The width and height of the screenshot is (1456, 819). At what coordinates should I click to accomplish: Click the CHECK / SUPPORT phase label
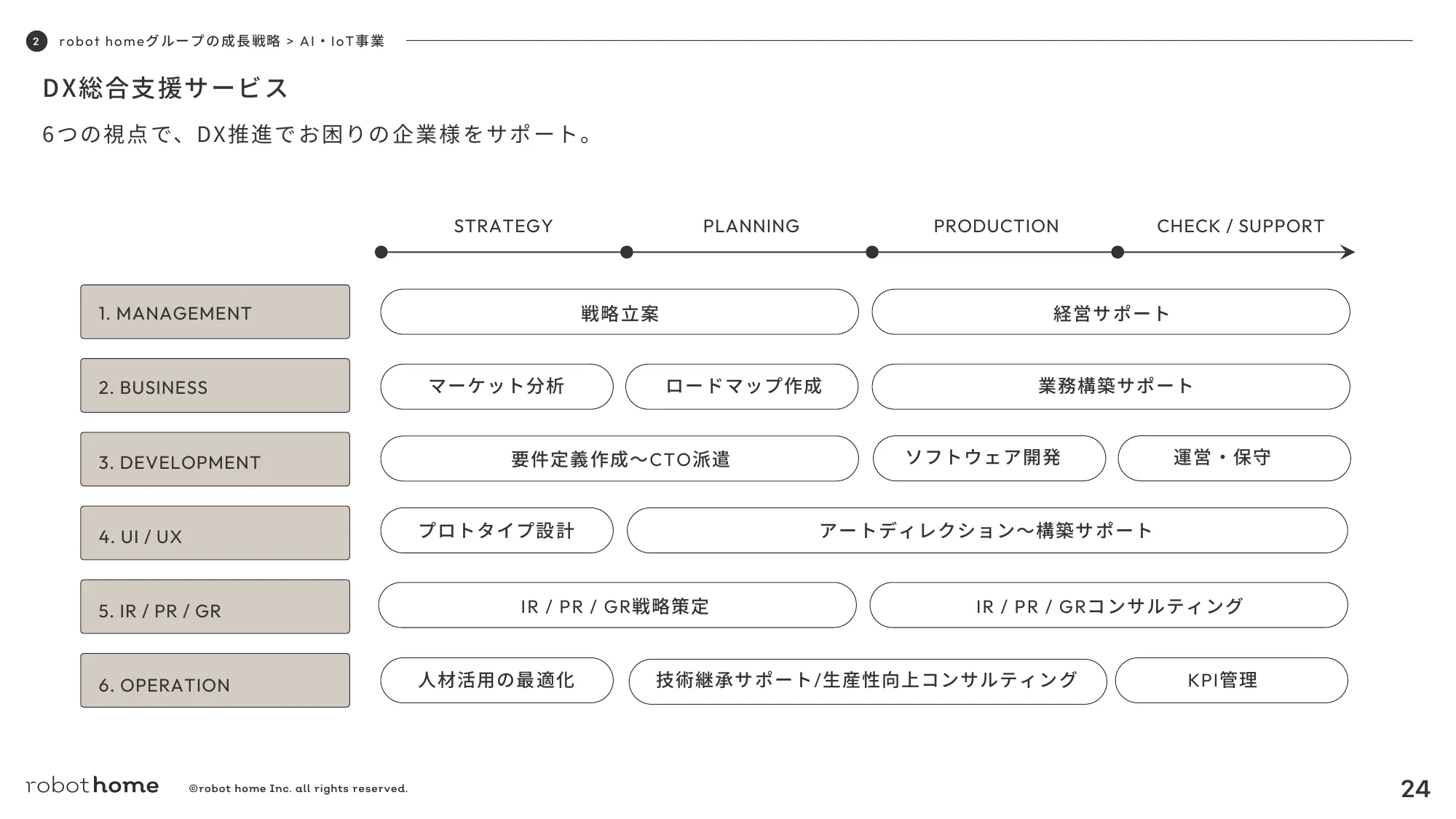tap(1241, 226)
